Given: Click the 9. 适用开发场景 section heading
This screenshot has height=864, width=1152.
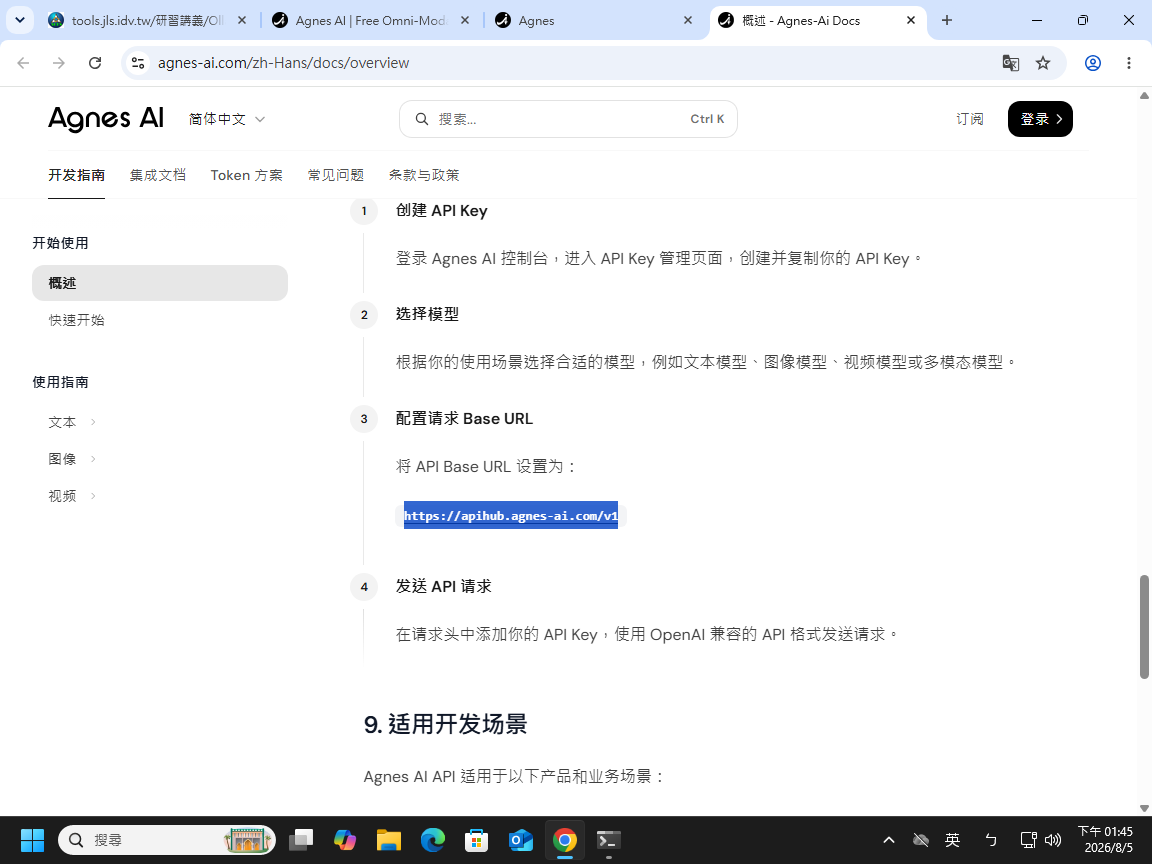Looking at the screenshot, I should [x=445, y=724].
